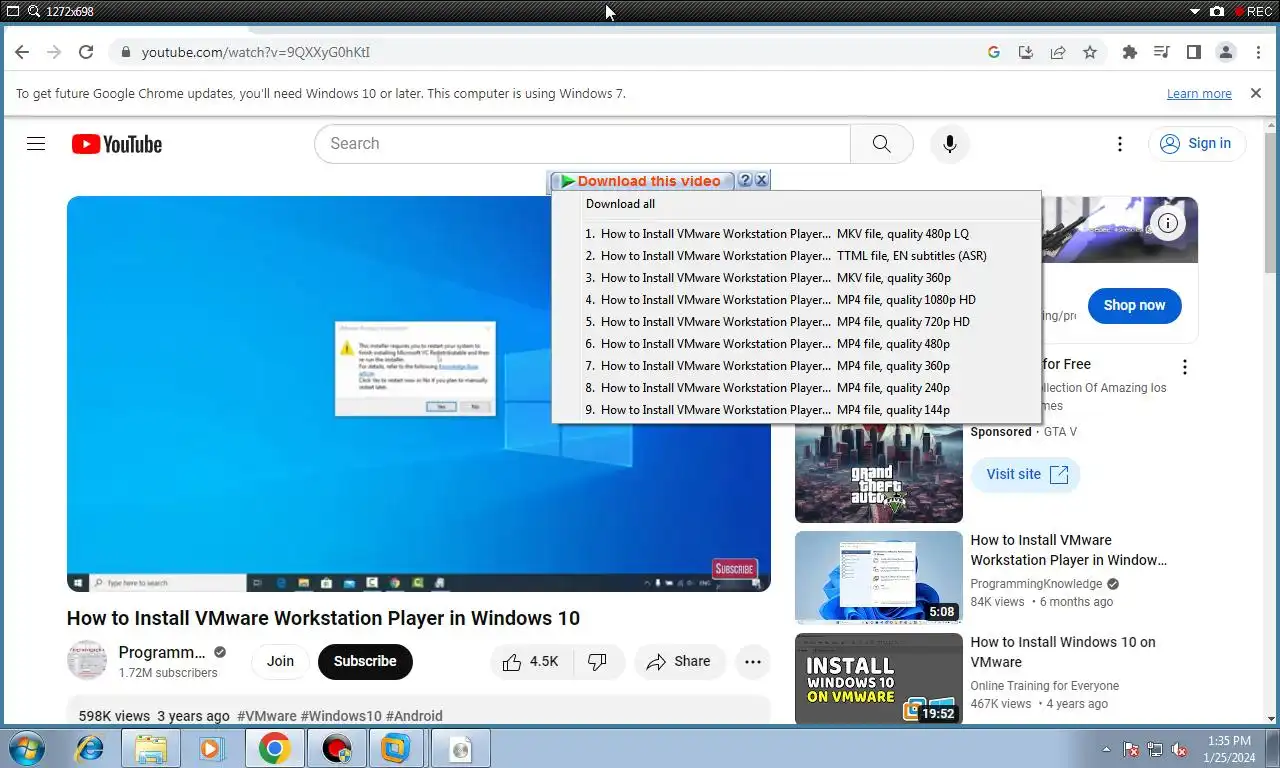Dismiss the Chrome update notice
This screenshot has width=1280, height=768.
pyautogui.click(x=1256, y=93)
